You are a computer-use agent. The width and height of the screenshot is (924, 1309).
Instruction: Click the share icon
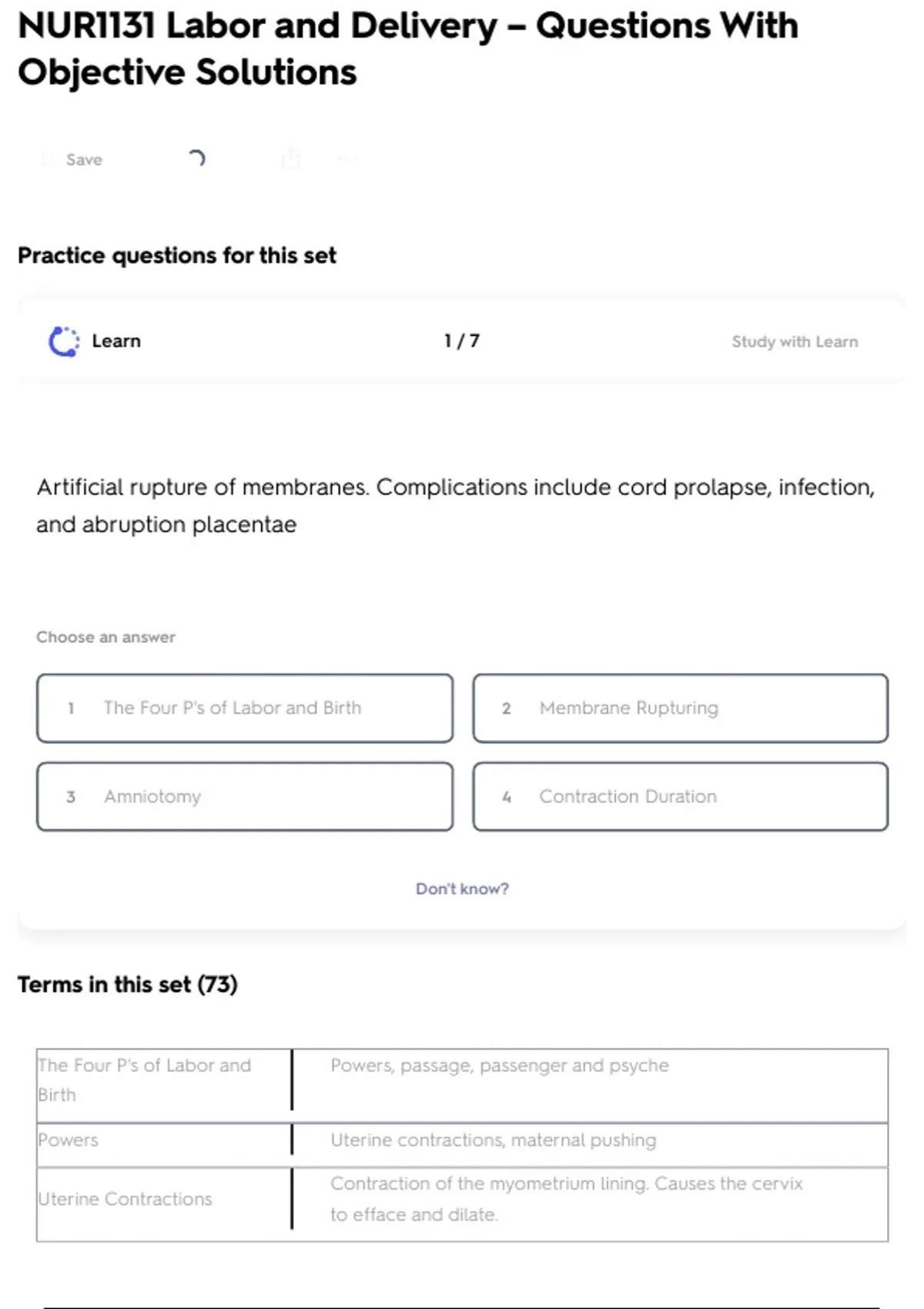coord(291,159)
